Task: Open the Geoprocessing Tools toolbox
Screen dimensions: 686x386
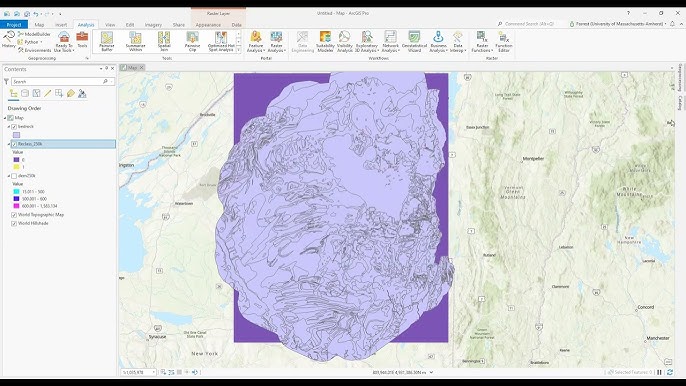Action: [82, 39]
